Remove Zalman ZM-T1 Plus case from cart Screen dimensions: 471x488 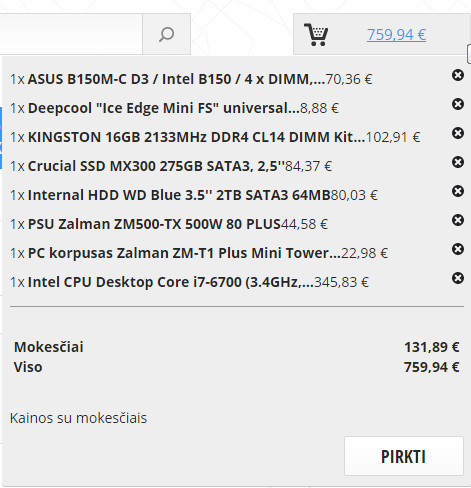tap(458, 249)
